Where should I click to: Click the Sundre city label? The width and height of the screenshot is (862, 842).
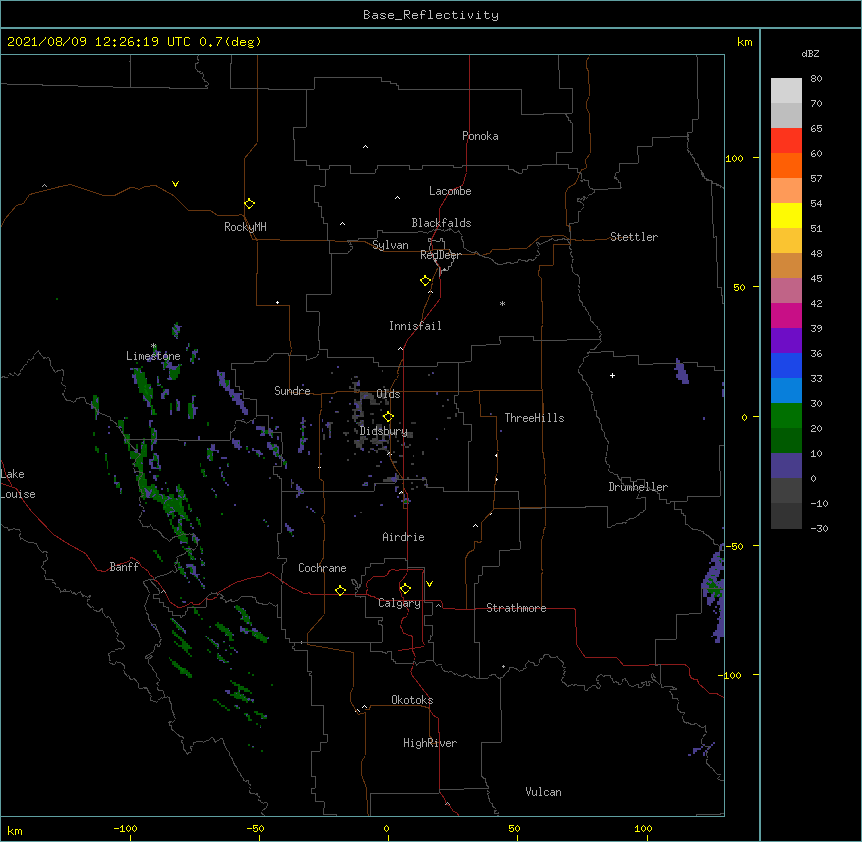click(292, 391)
